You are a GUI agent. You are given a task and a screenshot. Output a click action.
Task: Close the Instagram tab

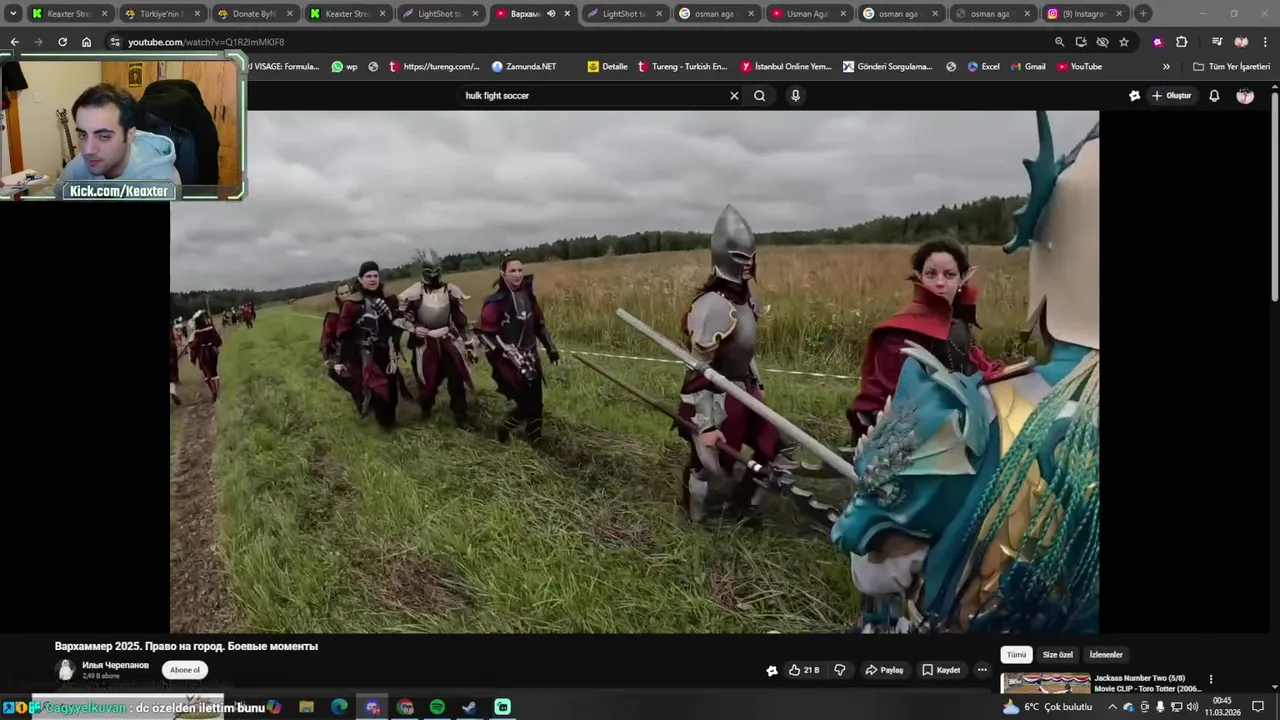[1119, 14]
